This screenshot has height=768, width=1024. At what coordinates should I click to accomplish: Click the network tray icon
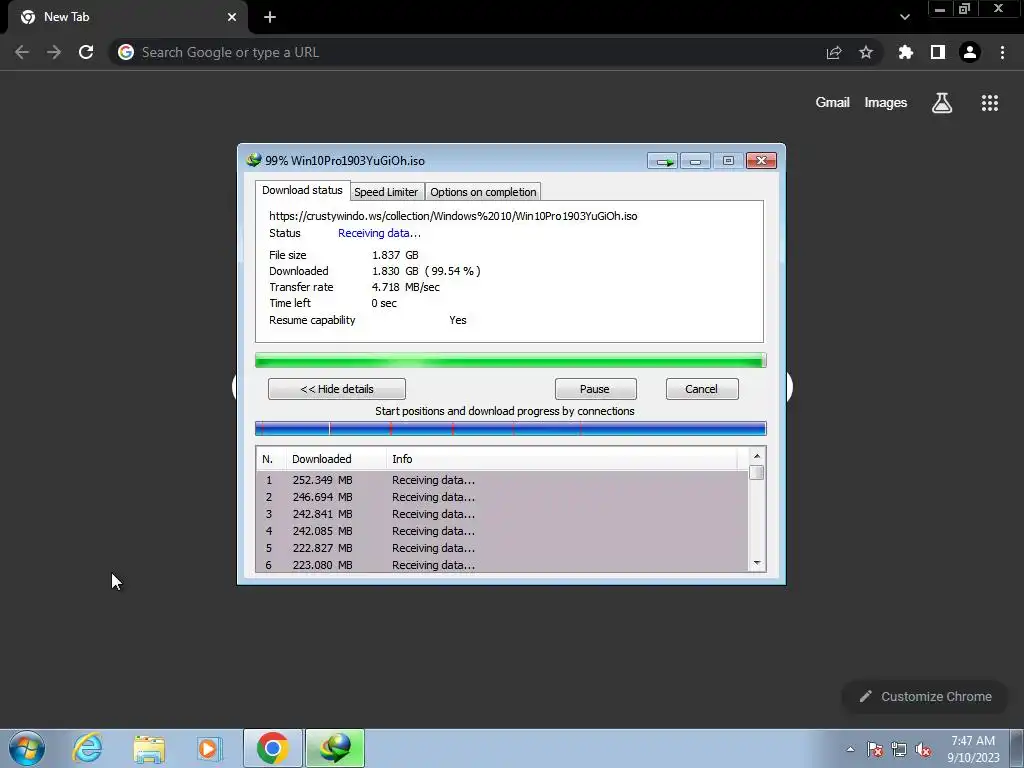899,749
